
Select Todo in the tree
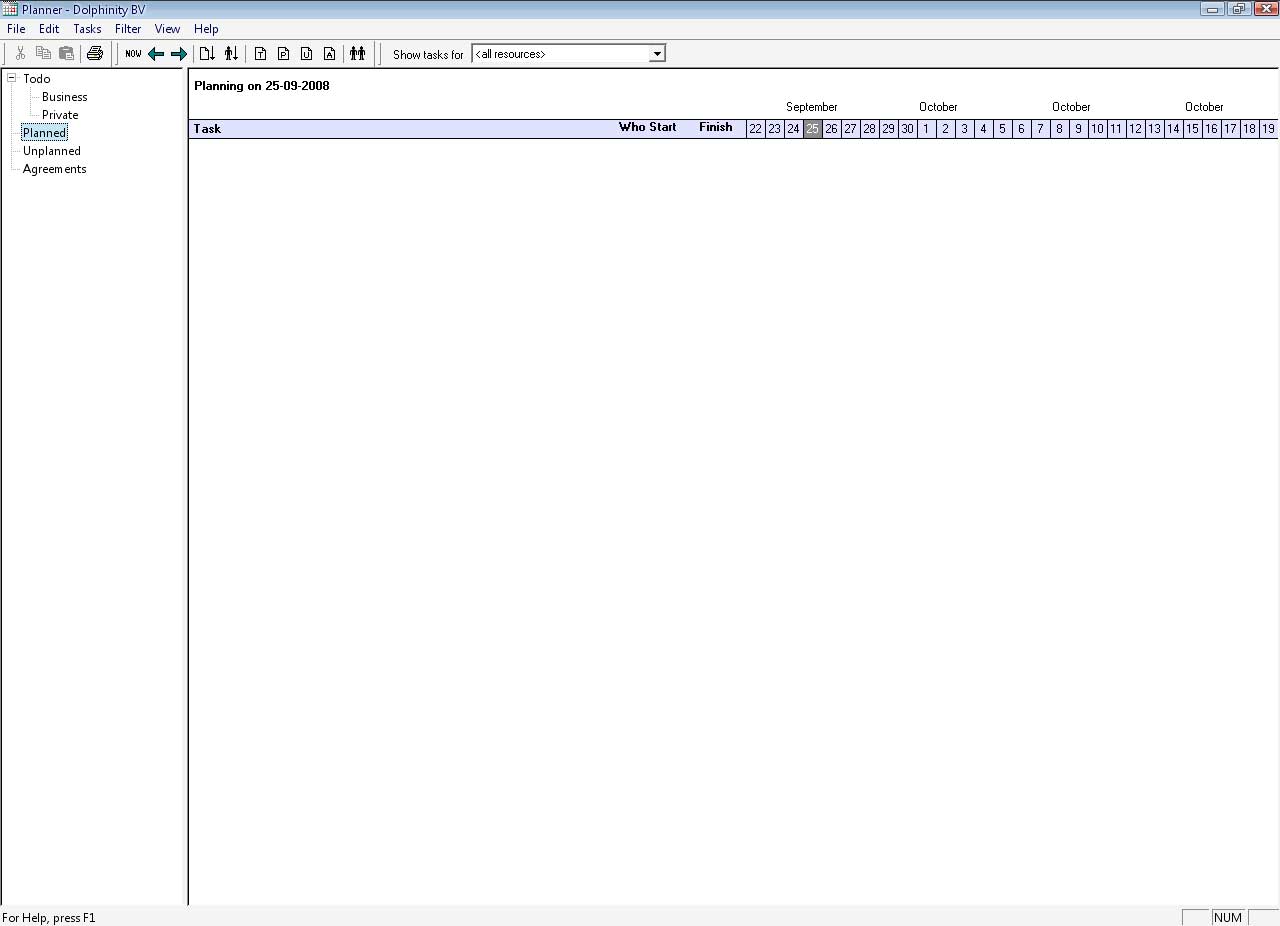point(36,79)
